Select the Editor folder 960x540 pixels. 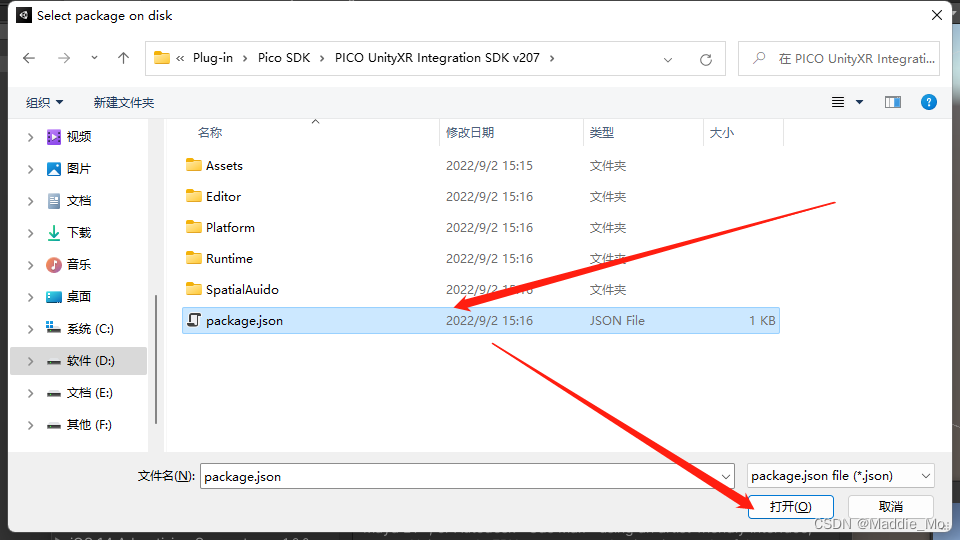pos(481,197)
